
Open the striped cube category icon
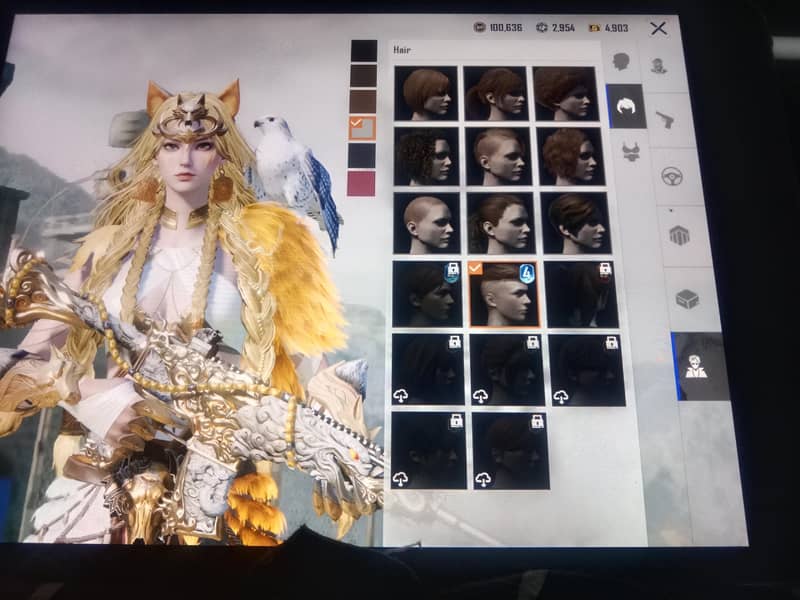(x=679, y=236)
